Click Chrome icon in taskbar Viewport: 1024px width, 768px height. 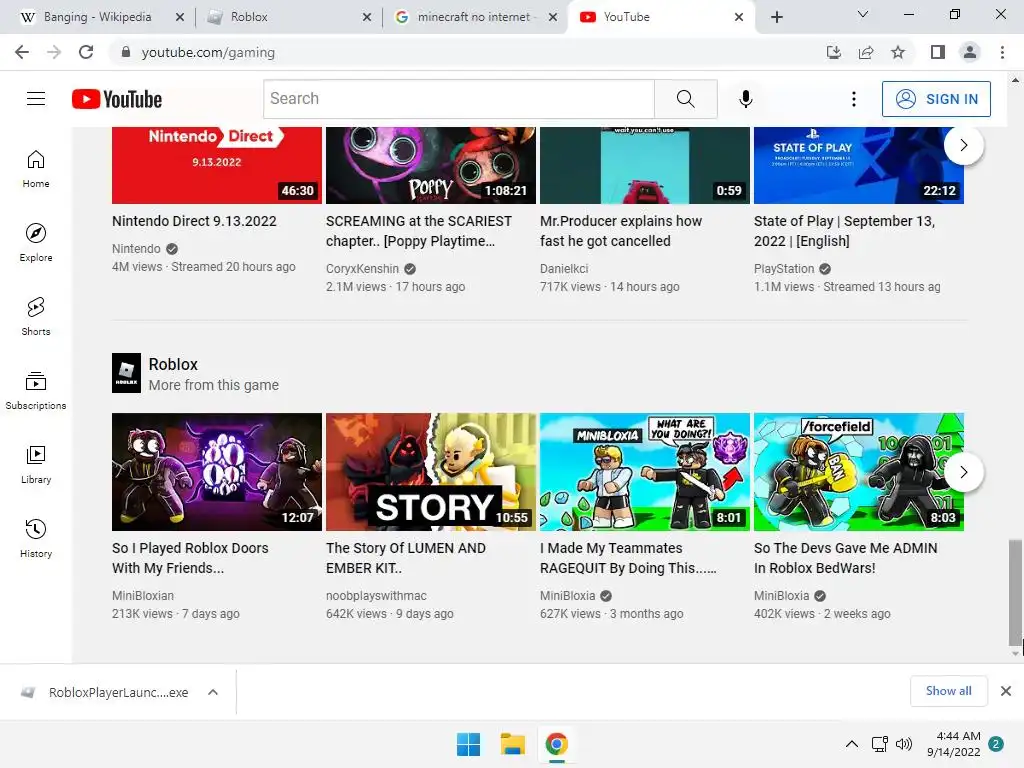click(x=556, y=744)
